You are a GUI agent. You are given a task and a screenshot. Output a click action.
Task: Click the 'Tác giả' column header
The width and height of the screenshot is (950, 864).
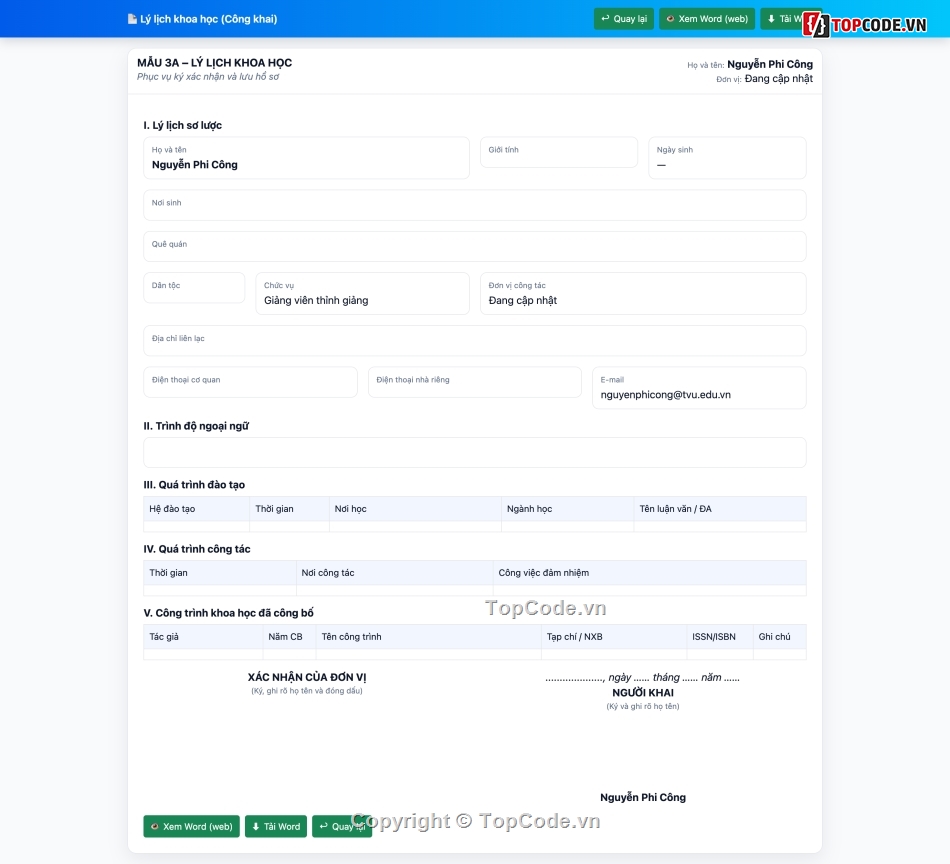pos(203,637)
